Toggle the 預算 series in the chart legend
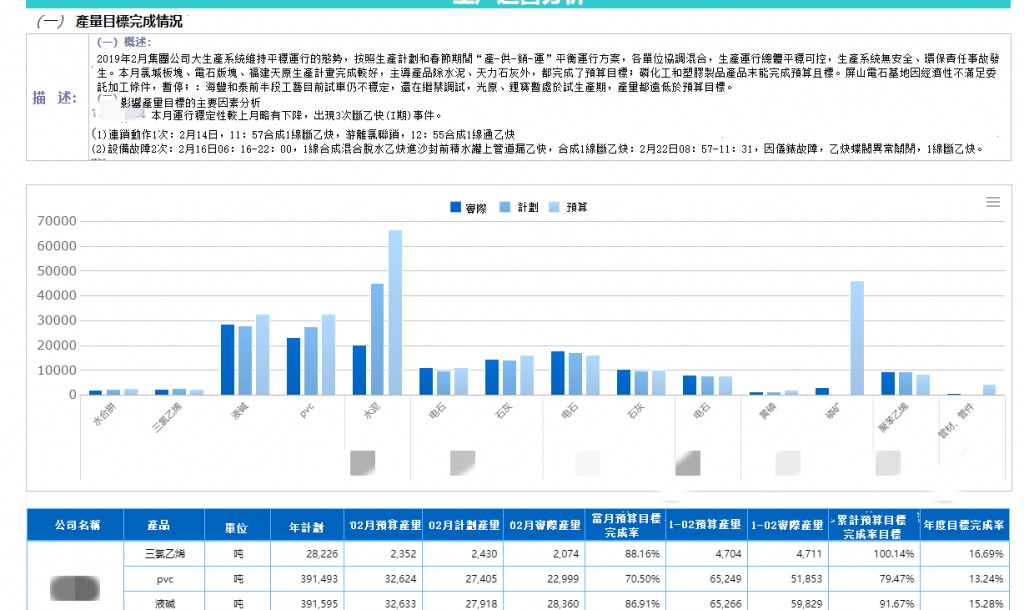Viewport: 1024px width, 610px height. (x=577, y=207)
